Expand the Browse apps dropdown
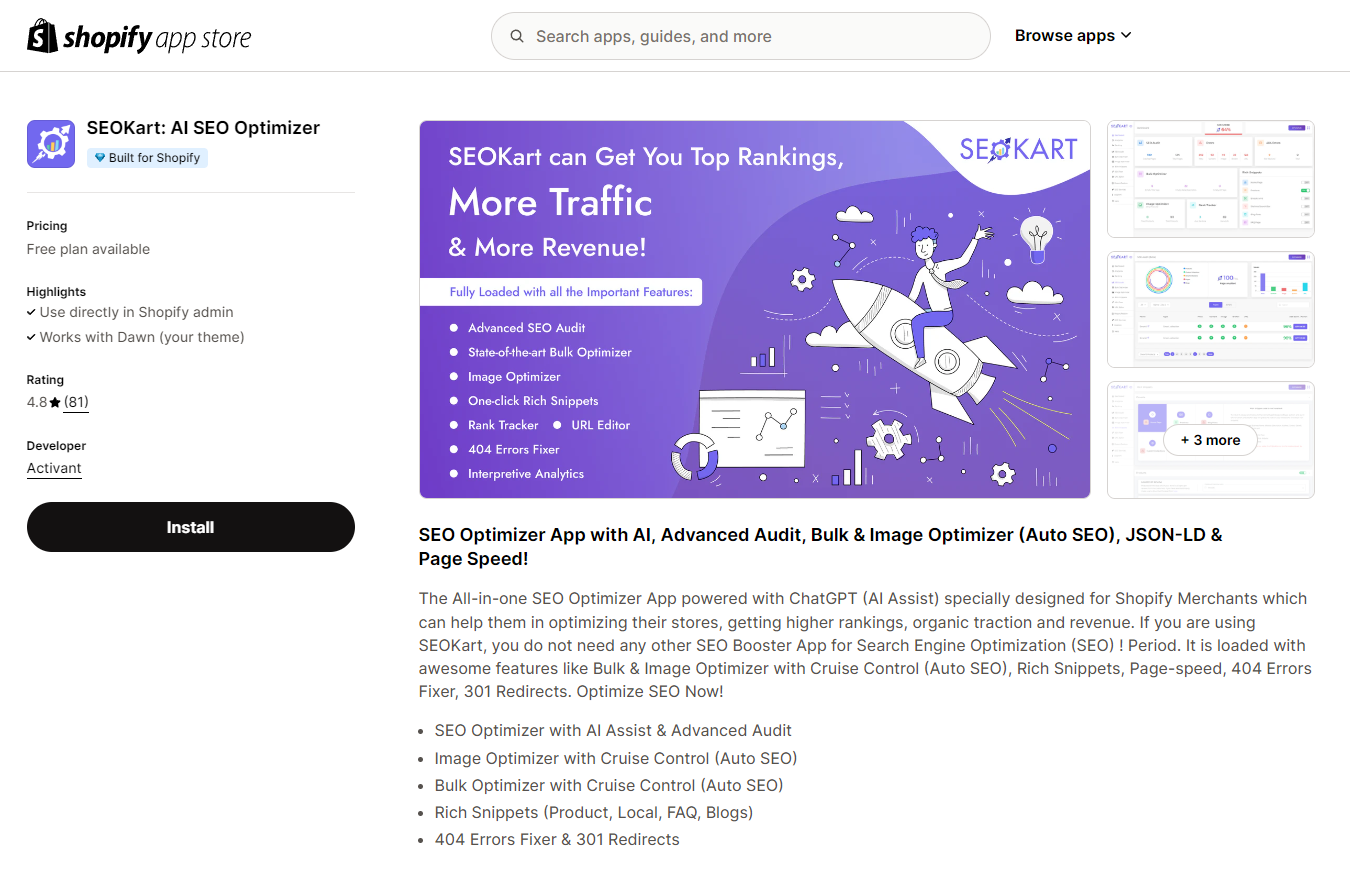This screenshot has height=869, width=1350. click(1073, 36)
